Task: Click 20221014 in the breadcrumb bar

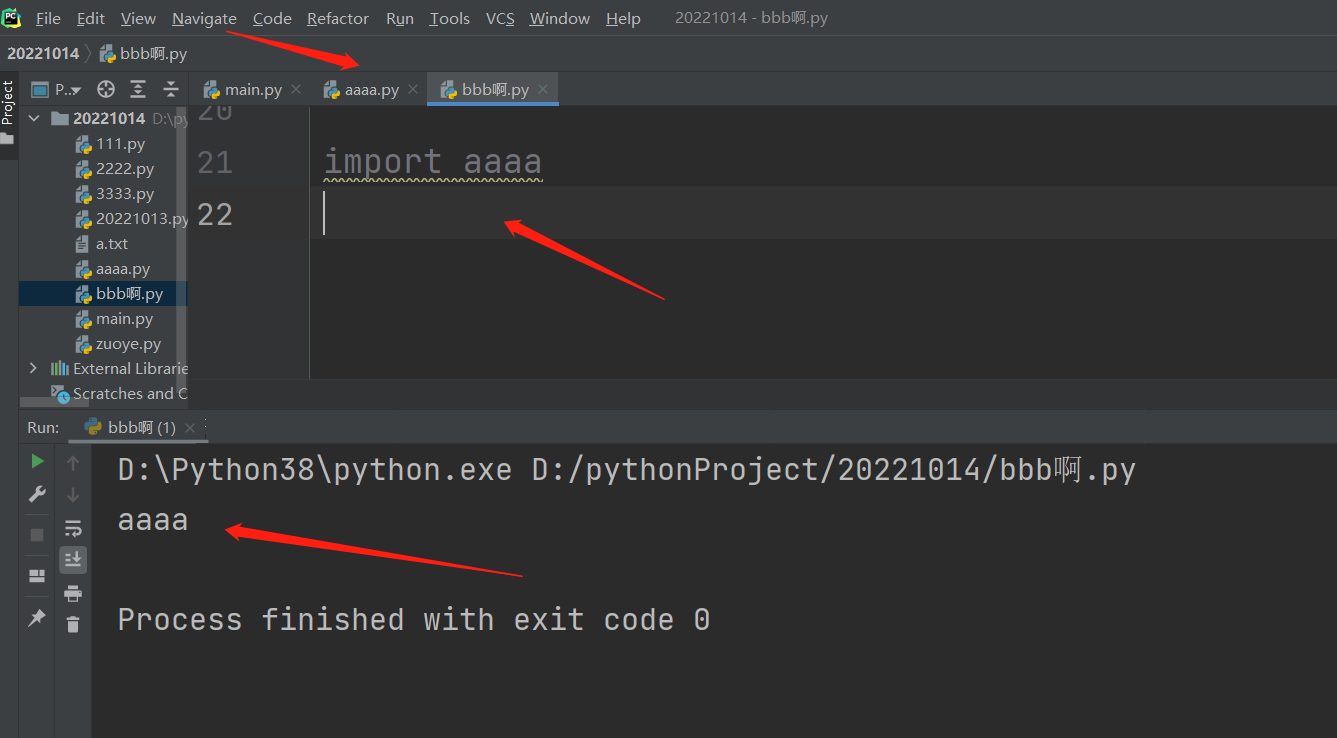Action: point(43,53)
